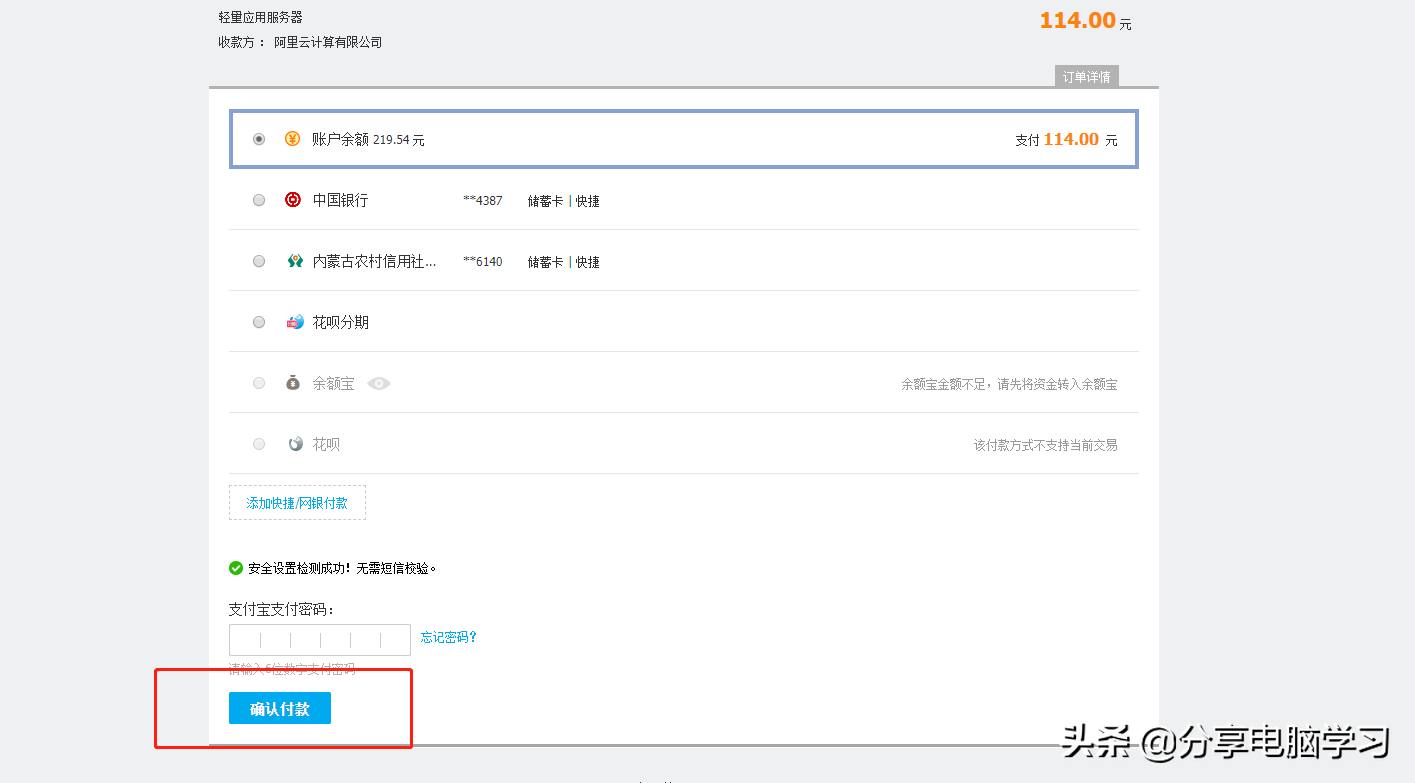Click the yellow yuan account balance icon
The image size is (1415, 783).
[x=292, y=139]
